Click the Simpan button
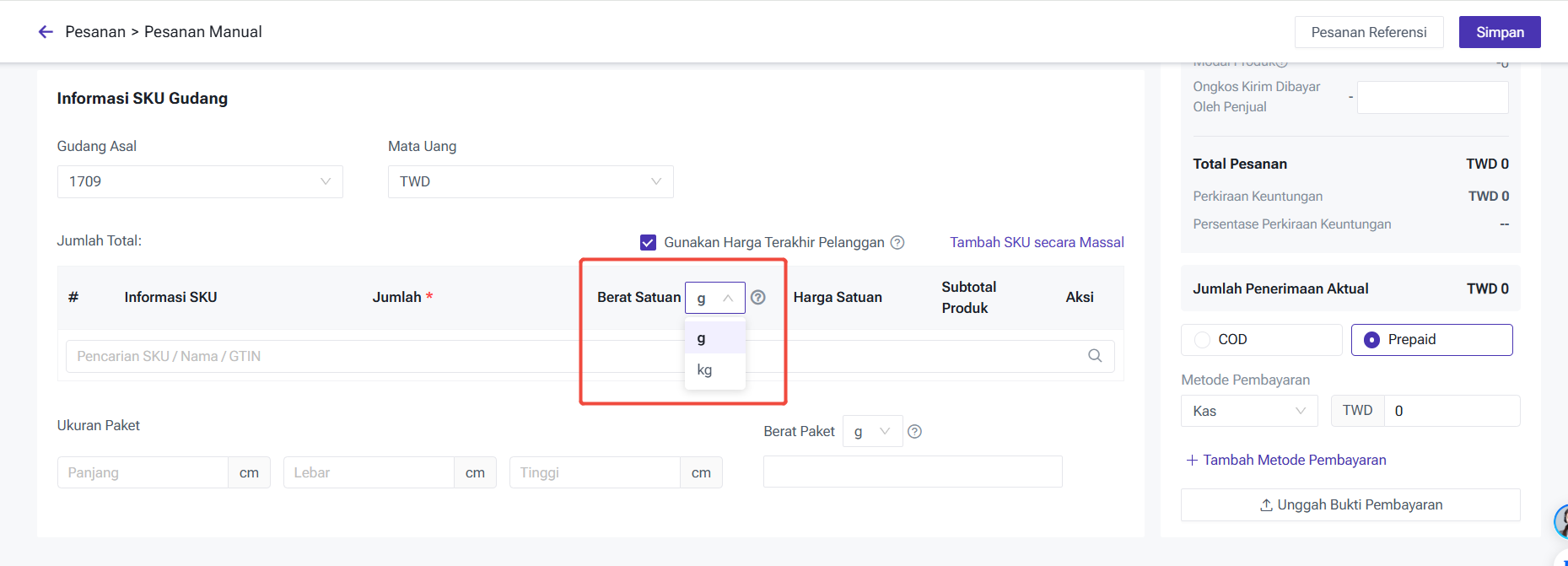This screenshot has height=566, width=1568. pyautogui.click(x=1500, y=32)
